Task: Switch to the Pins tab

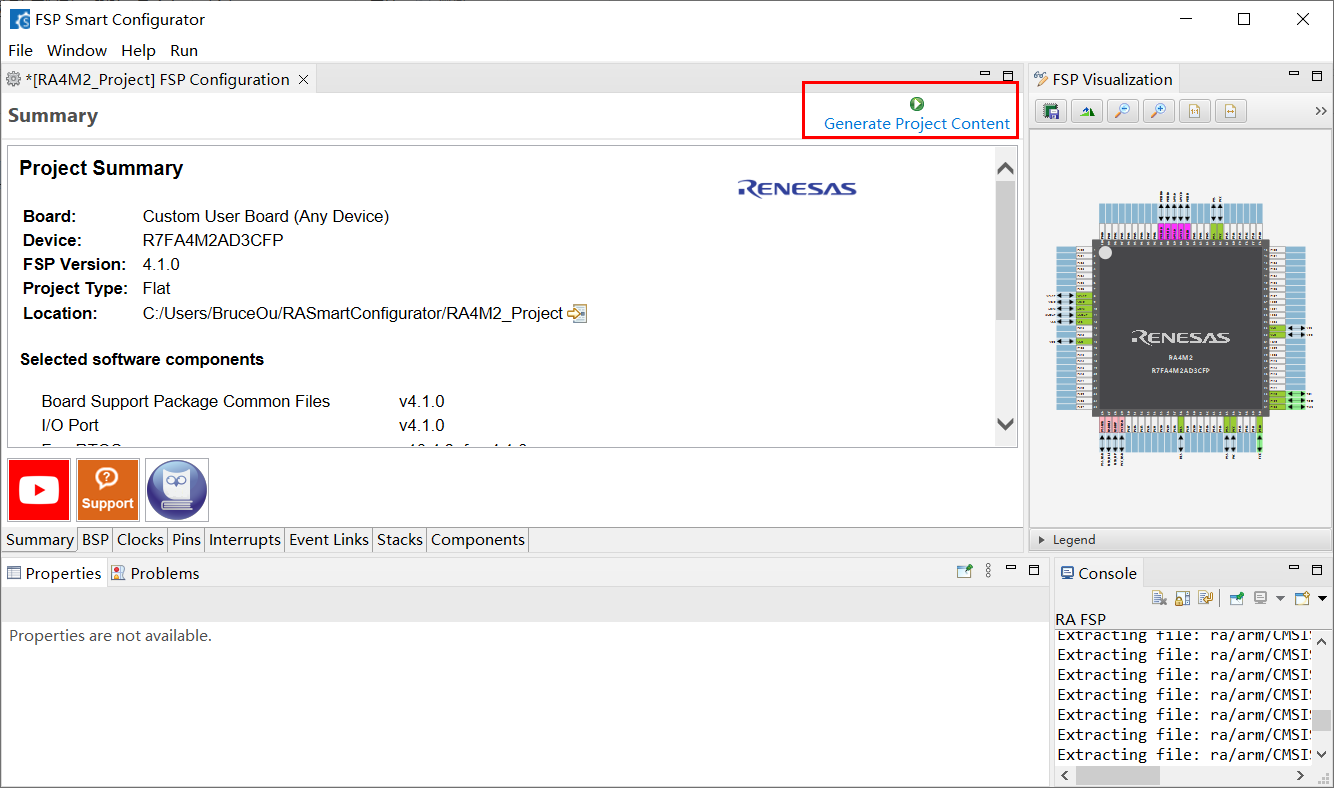Action: pyautogui.click(x=186, y=540)
